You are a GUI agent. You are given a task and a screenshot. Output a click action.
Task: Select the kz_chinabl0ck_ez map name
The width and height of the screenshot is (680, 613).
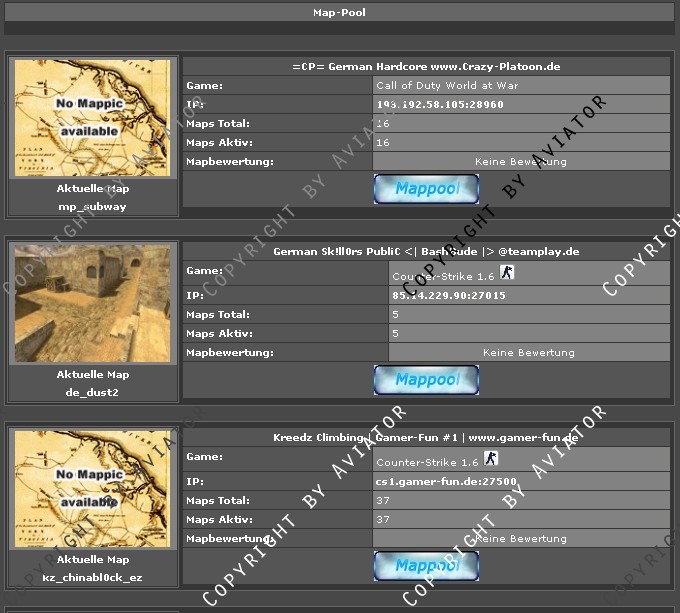click(x=93, y=578)
